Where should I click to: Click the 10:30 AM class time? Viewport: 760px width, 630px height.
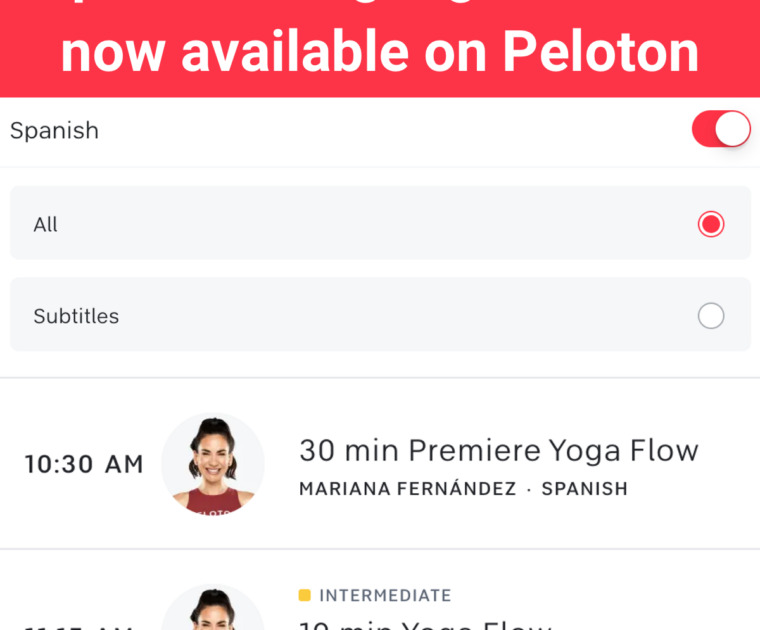point(84,464)
